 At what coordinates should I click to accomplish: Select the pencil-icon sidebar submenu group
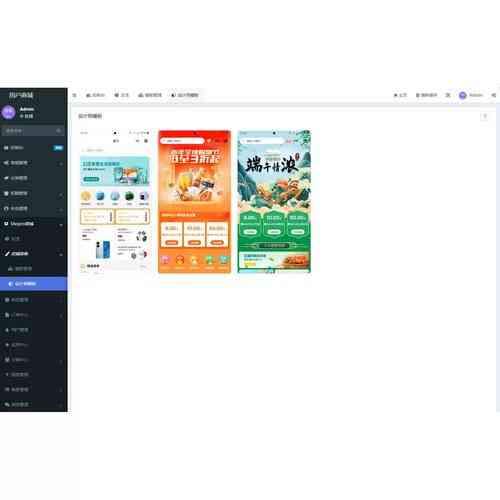(x=33, y=254)
